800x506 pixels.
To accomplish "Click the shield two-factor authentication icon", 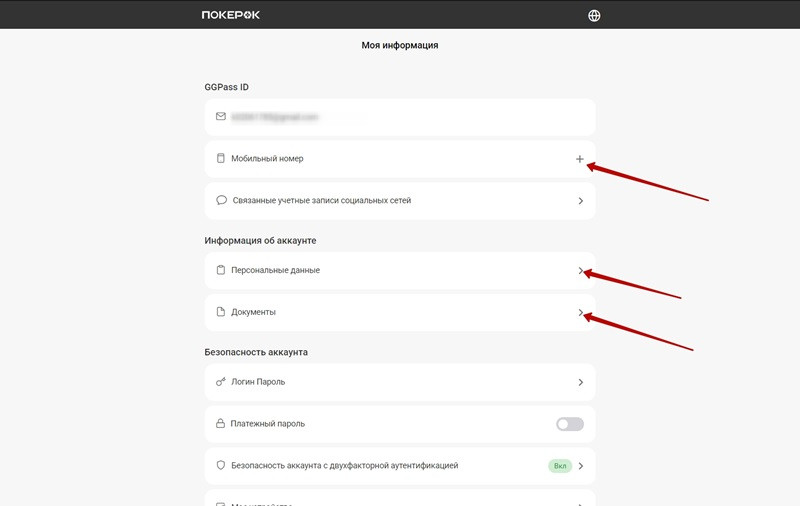I will click(221, 466).
